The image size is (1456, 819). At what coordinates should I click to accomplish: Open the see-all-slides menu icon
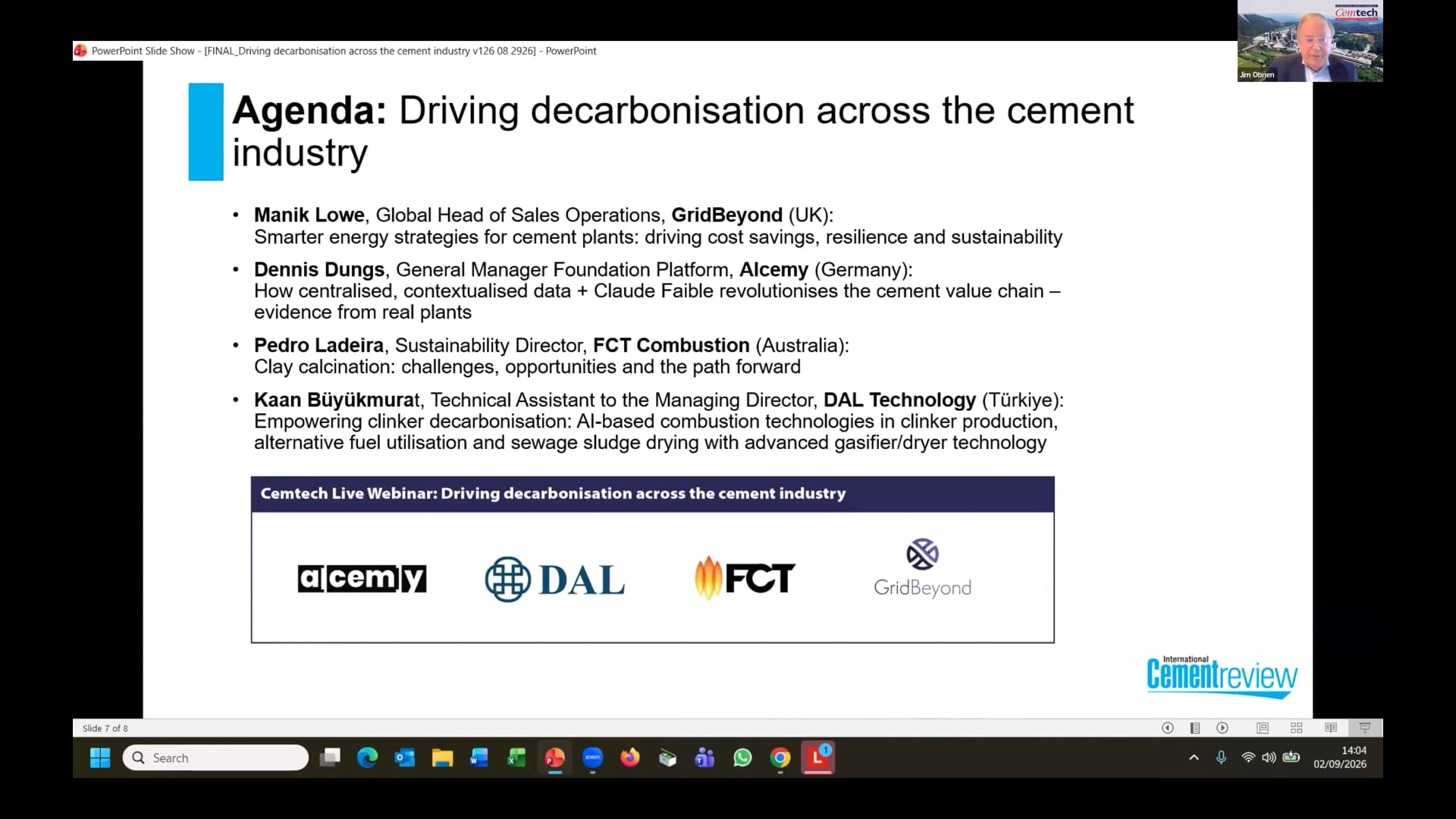[x=1195, y=728]
